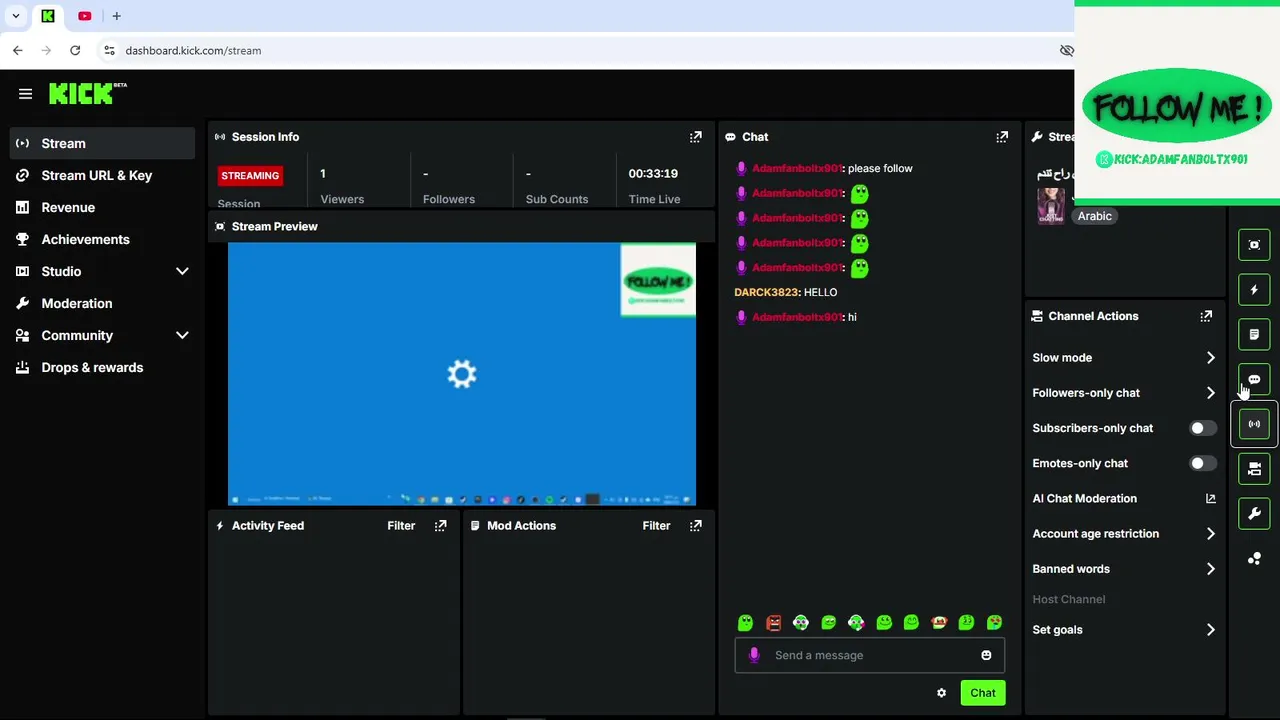Open Mod Actions Filter
The width and height of the screenshot is (1280, 720).
click(656, 525)
